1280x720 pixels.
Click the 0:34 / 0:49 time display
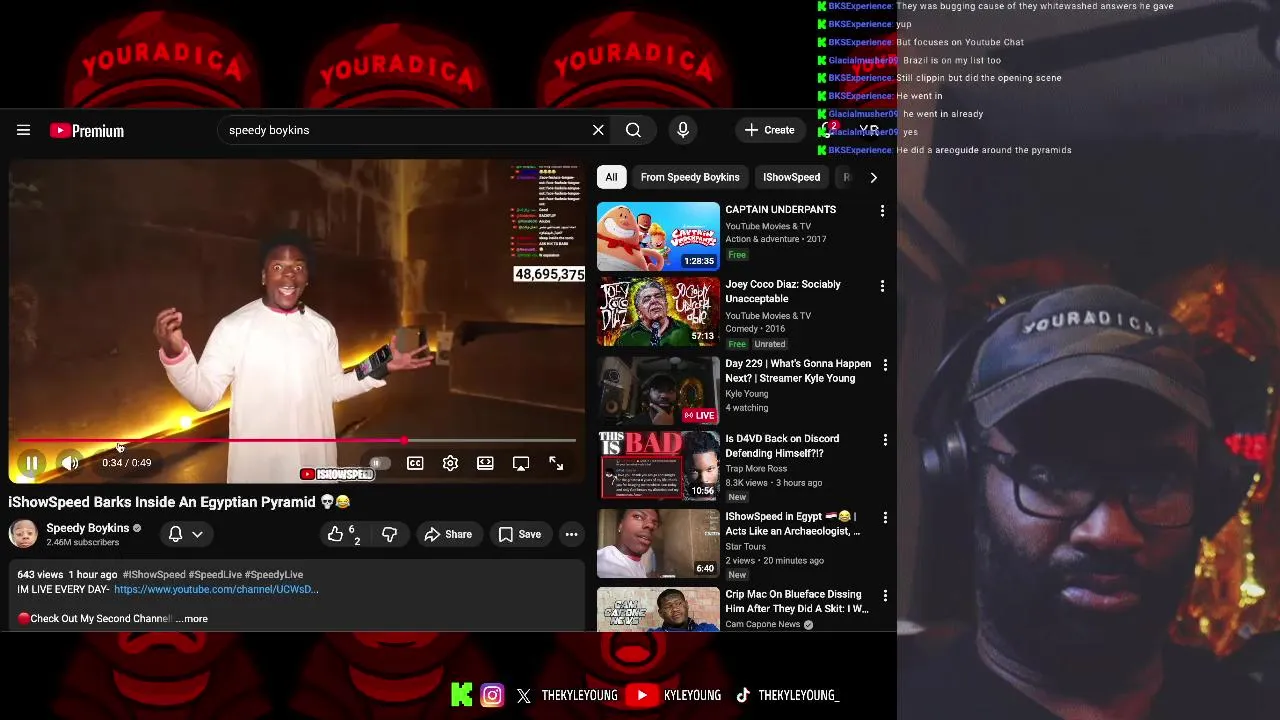(127, 463)
